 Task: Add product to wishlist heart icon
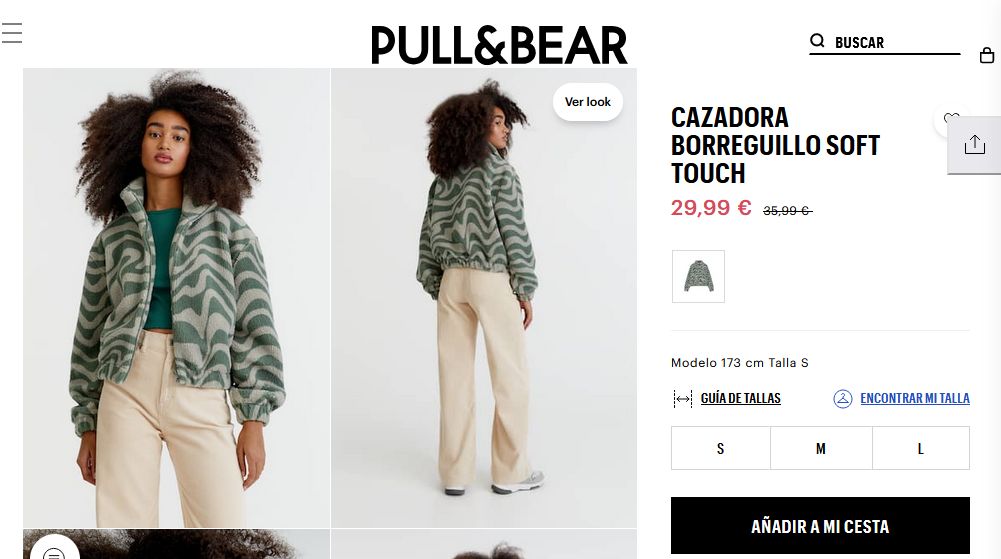tap(951, 119)
